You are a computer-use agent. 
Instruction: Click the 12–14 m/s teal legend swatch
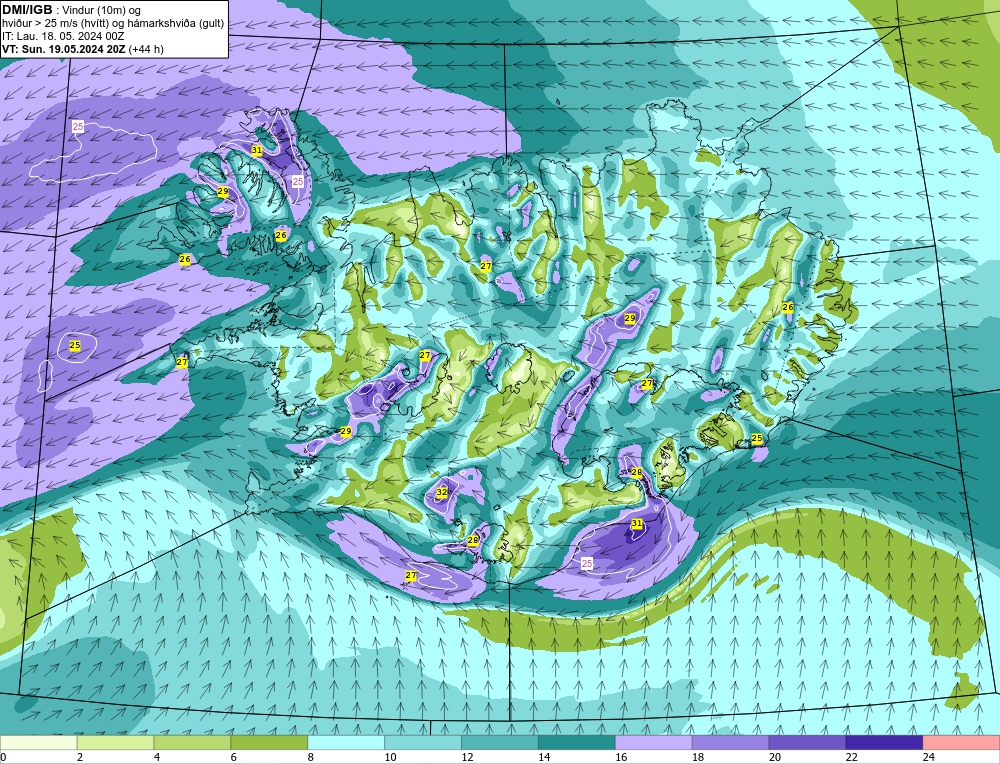500,743
